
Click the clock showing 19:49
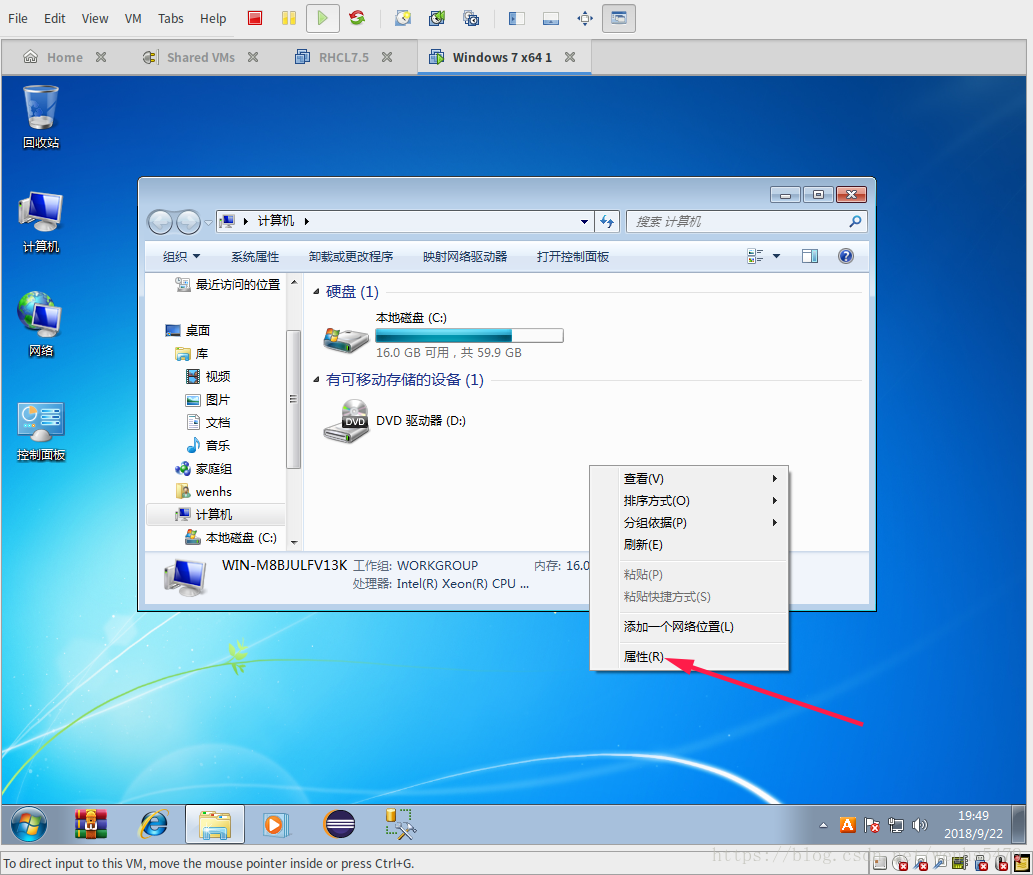(973, 816)
